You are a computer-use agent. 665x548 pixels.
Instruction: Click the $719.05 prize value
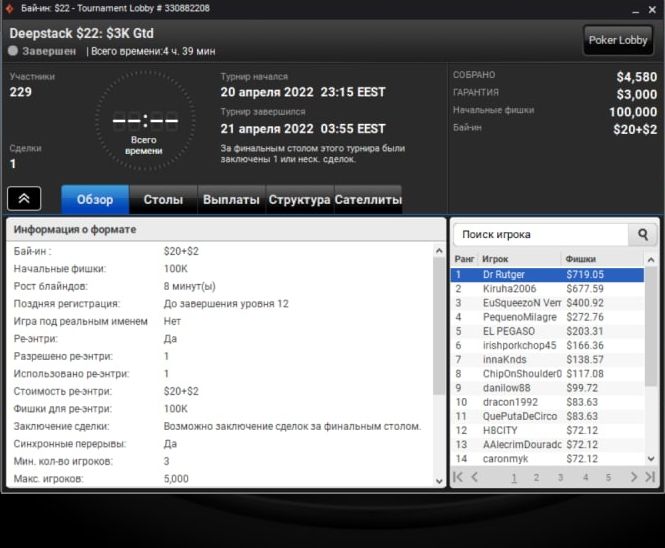pyautogui.click(x=585, y=274)
